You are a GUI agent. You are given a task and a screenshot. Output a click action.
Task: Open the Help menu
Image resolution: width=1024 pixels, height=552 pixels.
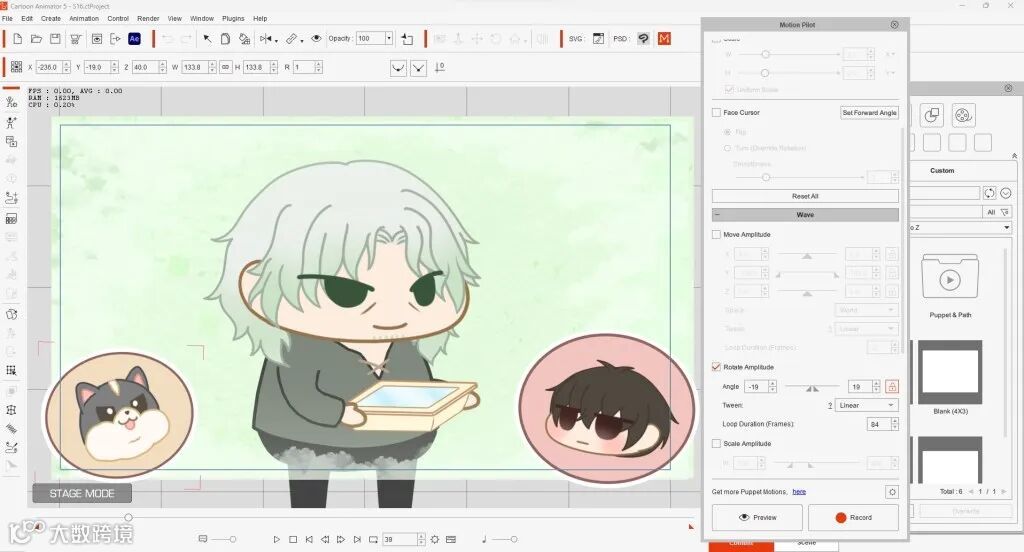260,18
